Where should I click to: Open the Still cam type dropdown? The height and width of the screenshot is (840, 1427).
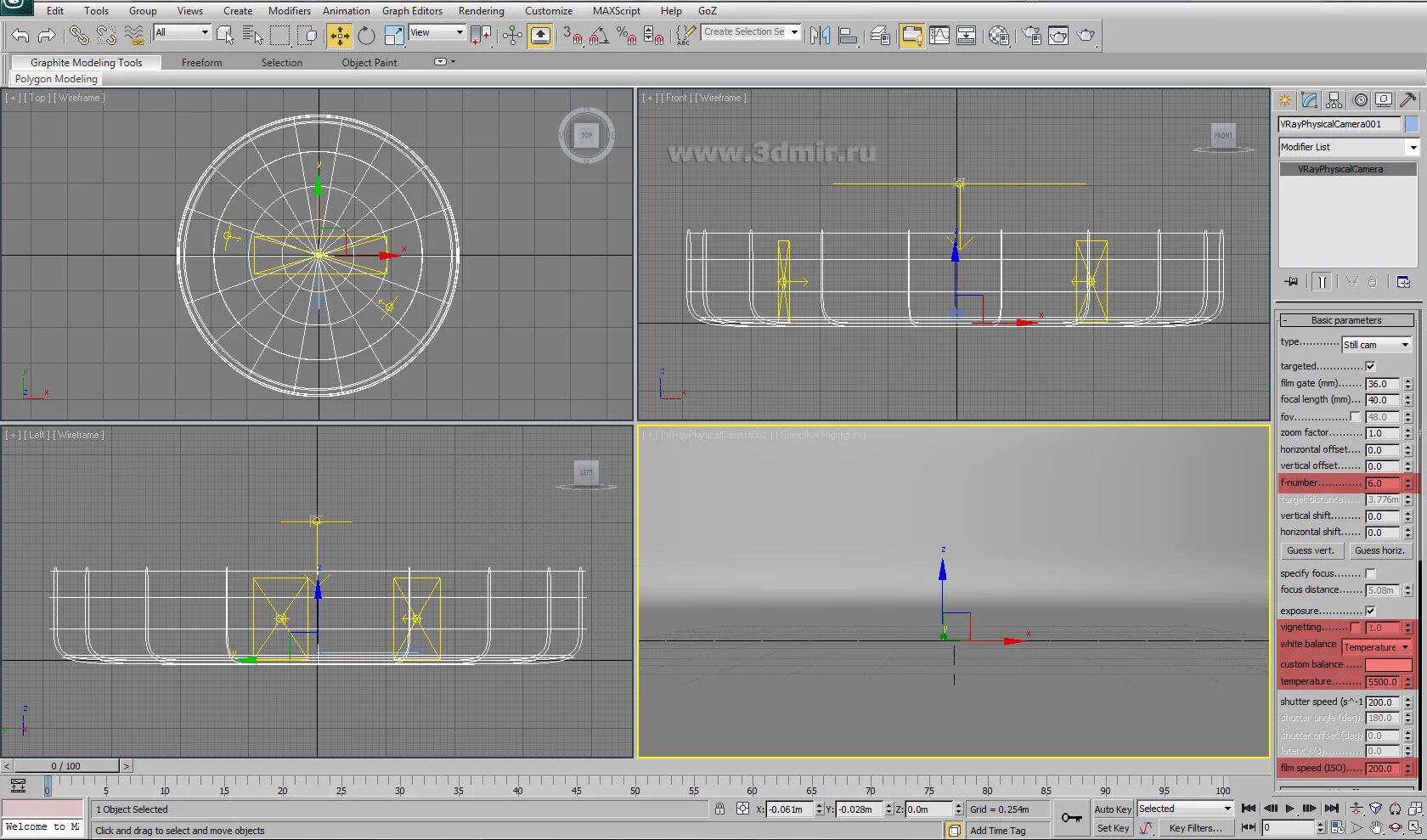coord(1375,345)
